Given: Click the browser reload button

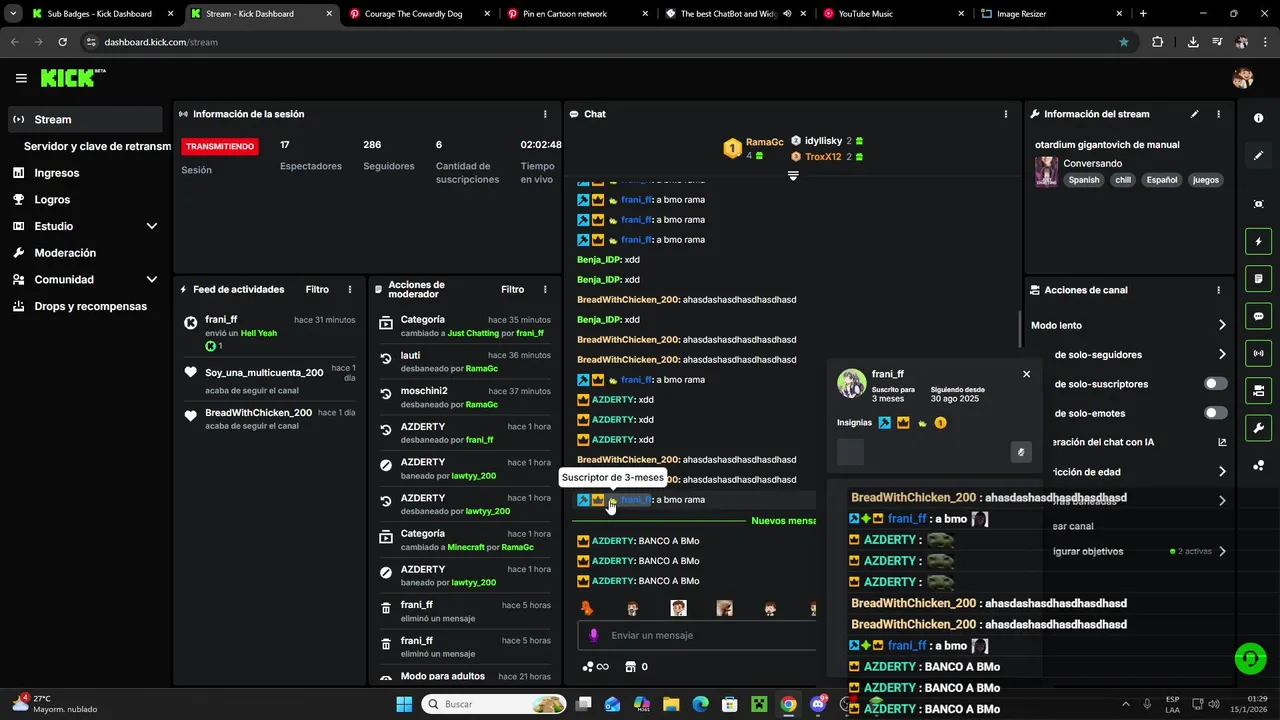Looking at the screenshot, I should pos(63,42).
